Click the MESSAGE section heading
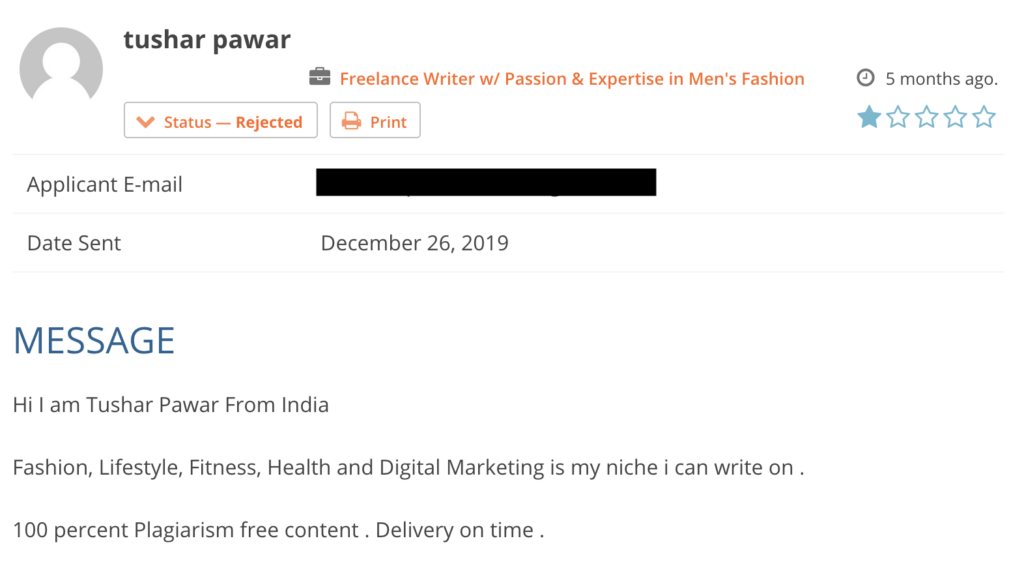The width and height of the screenshot is (1024, 562). 94,340
